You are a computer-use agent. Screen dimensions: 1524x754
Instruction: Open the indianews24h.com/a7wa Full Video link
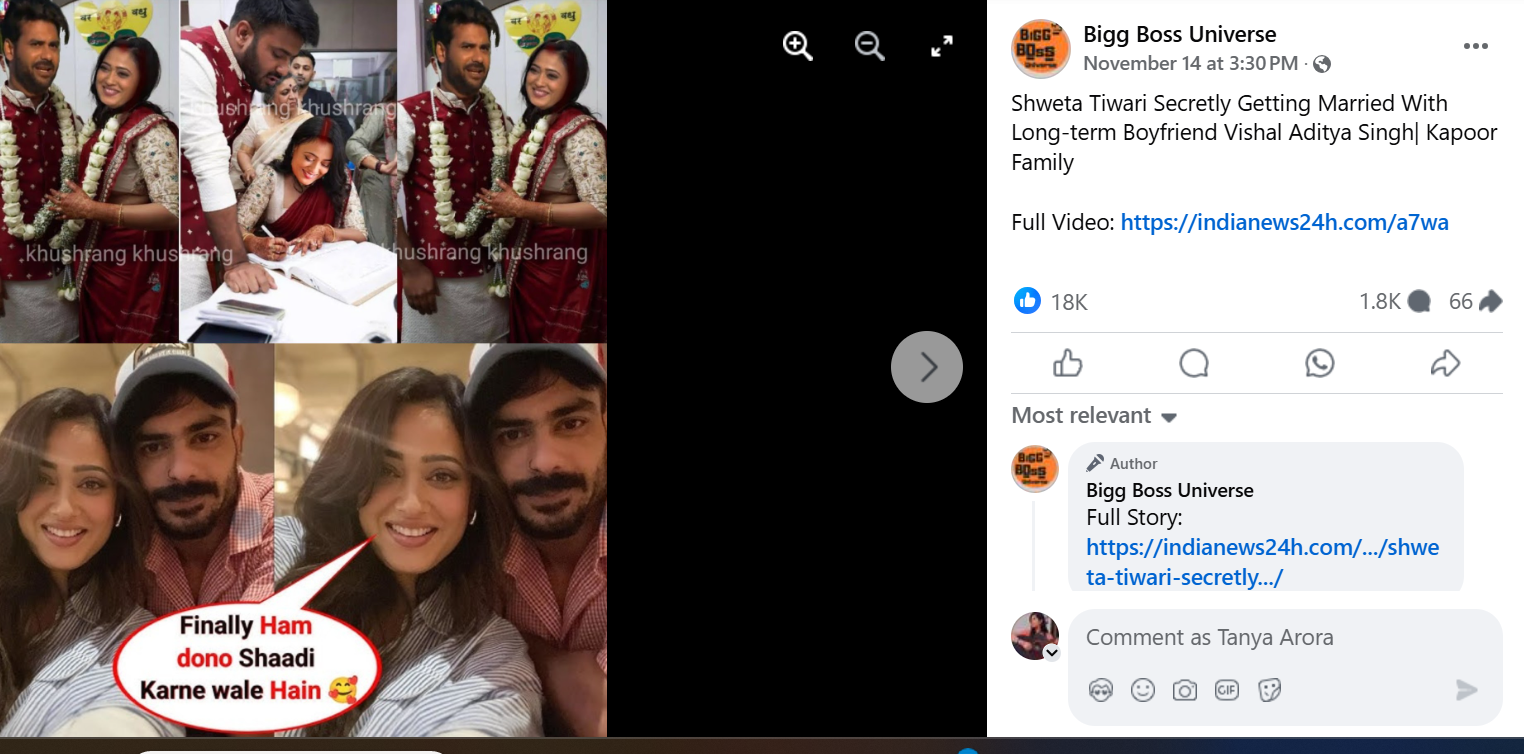click(1284, 222)
